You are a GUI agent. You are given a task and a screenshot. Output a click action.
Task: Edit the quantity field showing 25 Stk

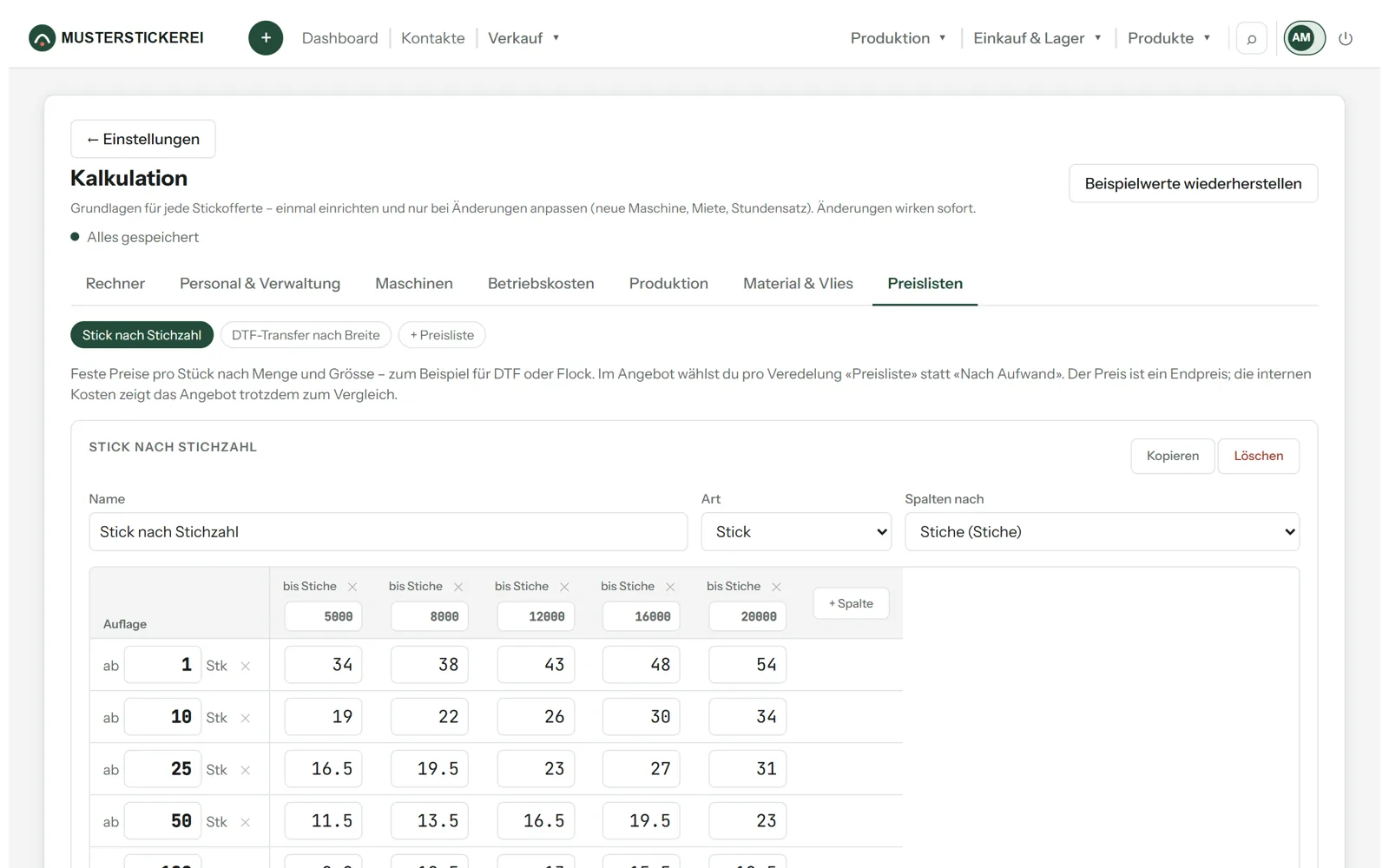(x=162, y=769)
